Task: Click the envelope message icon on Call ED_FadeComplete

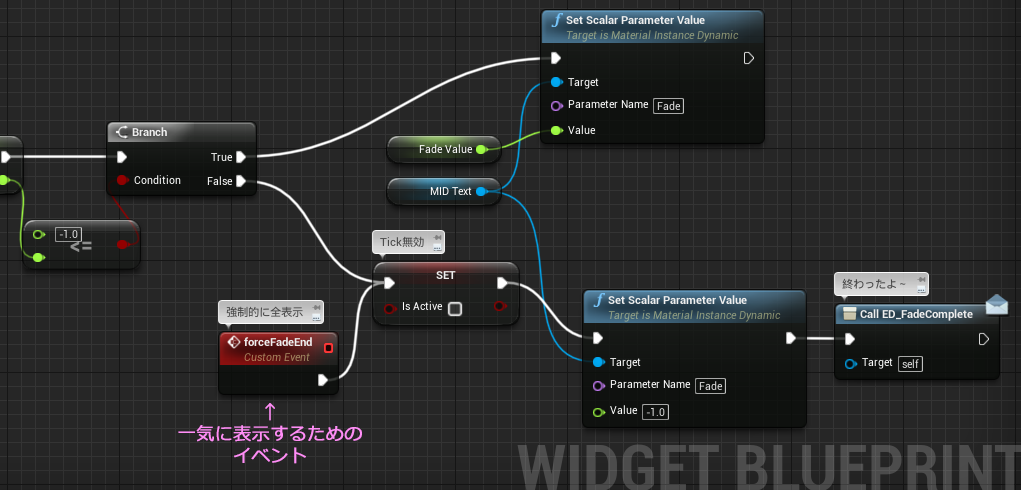Action: click(x=996, y=304)
